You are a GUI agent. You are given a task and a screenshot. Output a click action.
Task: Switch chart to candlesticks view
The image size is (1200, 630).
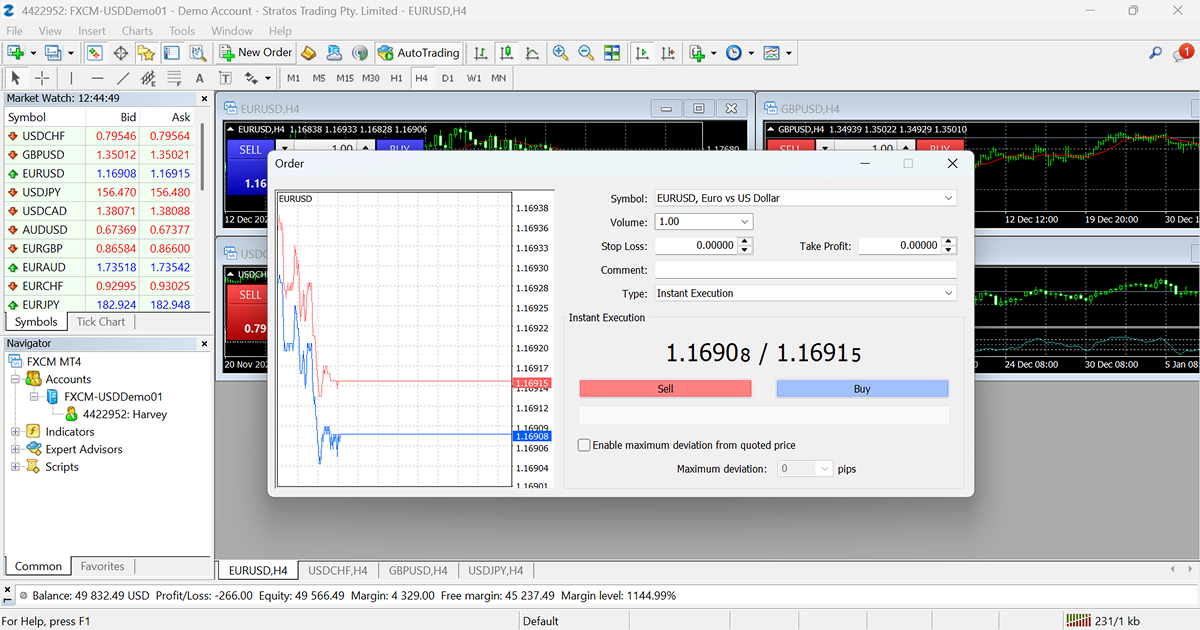coord(506,53)
